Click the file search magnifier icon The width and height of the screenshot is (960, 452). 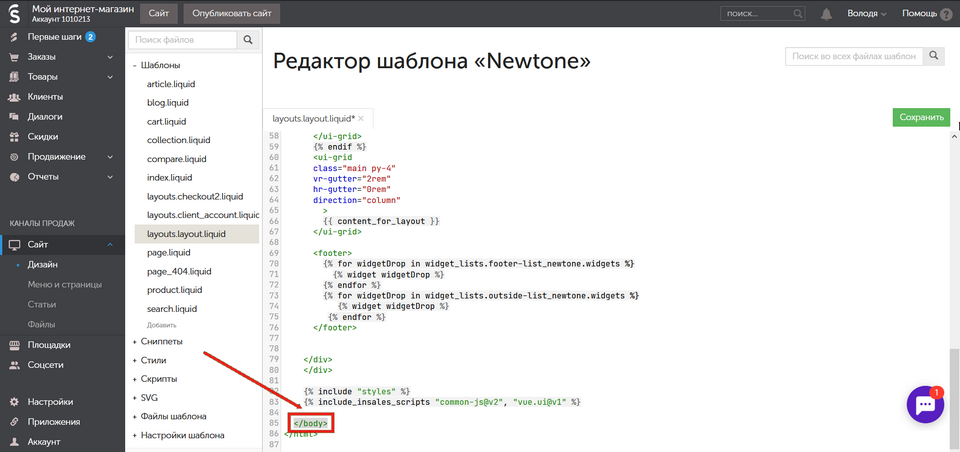click(247, 40)
